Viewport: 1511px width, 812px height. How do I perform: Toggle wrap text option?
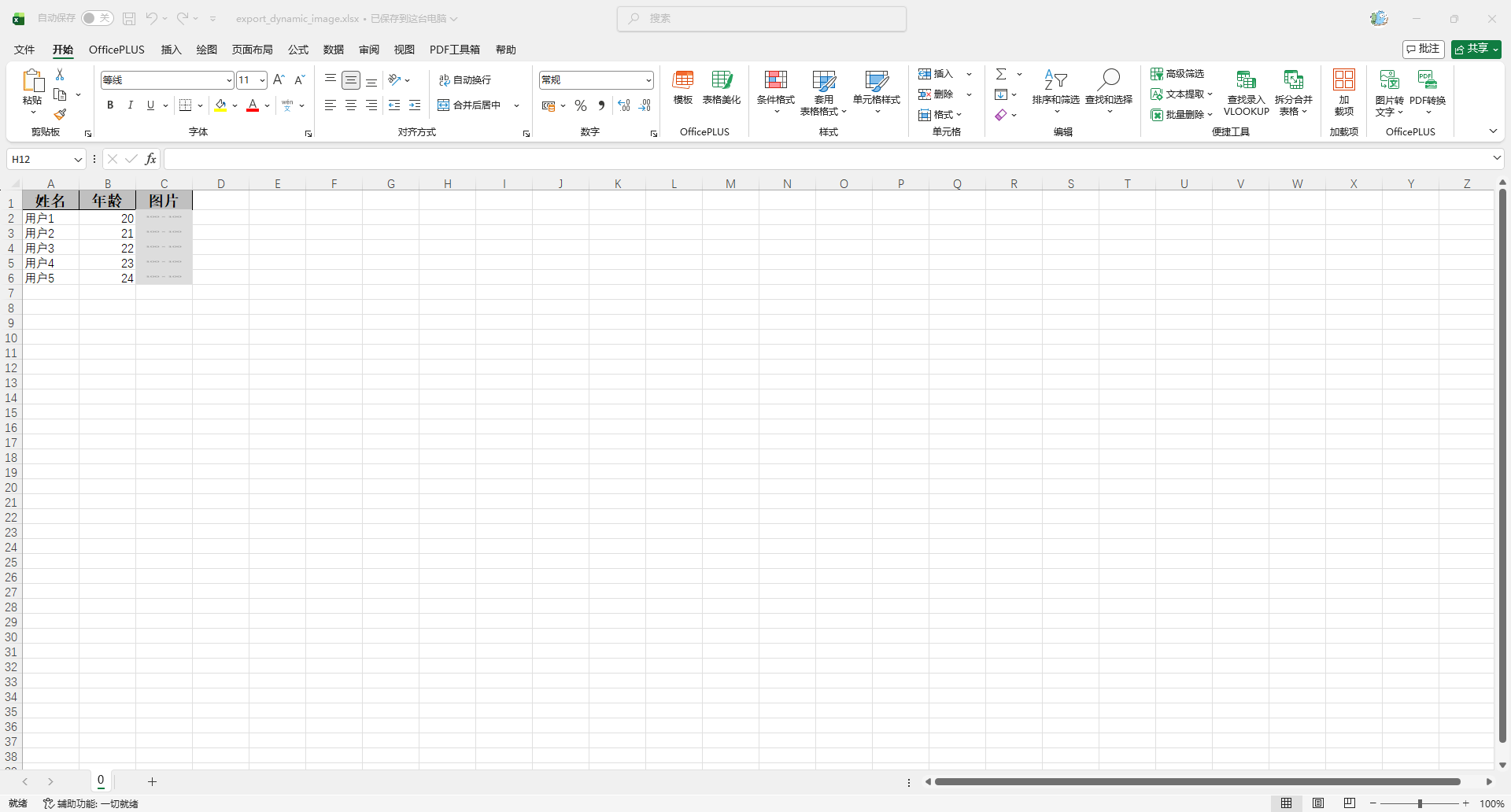pos(465,80)
